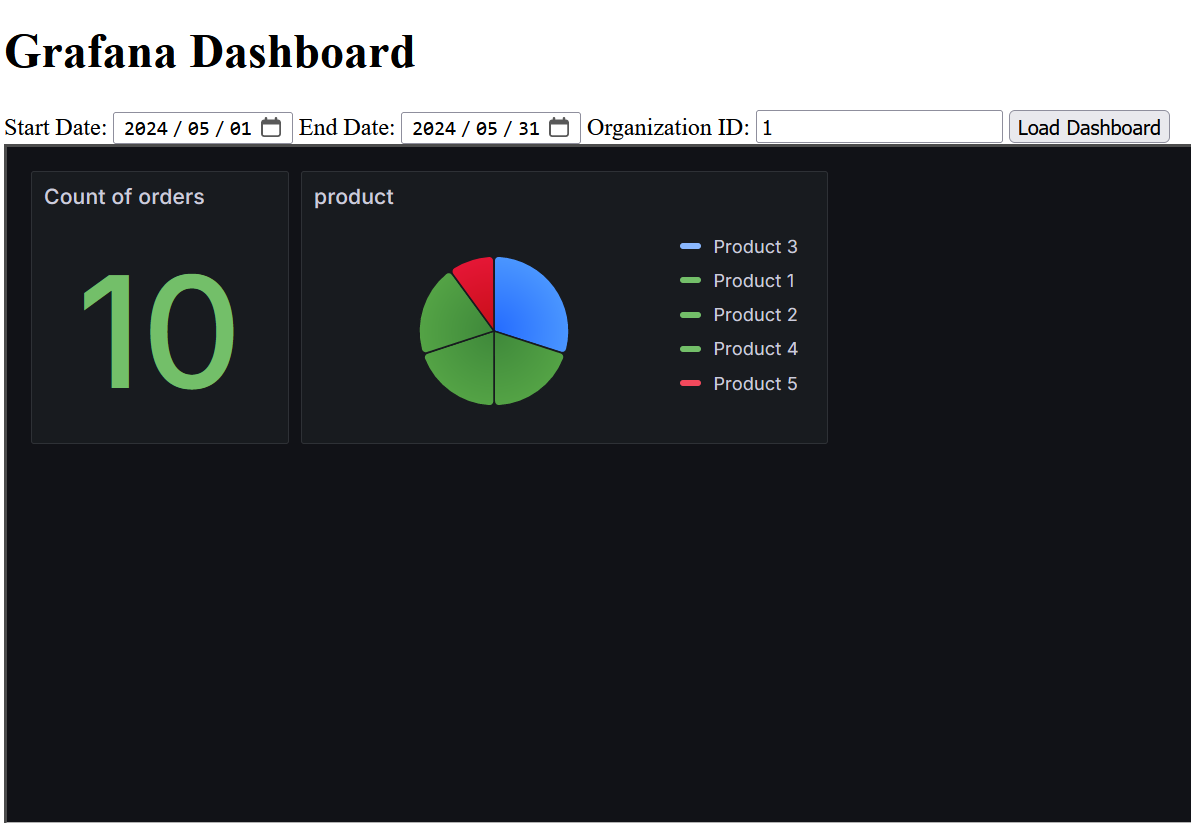Click the Product 5 red legend swatch
The height and width of the screenshot is (823, 1191).
pos(690,383)
